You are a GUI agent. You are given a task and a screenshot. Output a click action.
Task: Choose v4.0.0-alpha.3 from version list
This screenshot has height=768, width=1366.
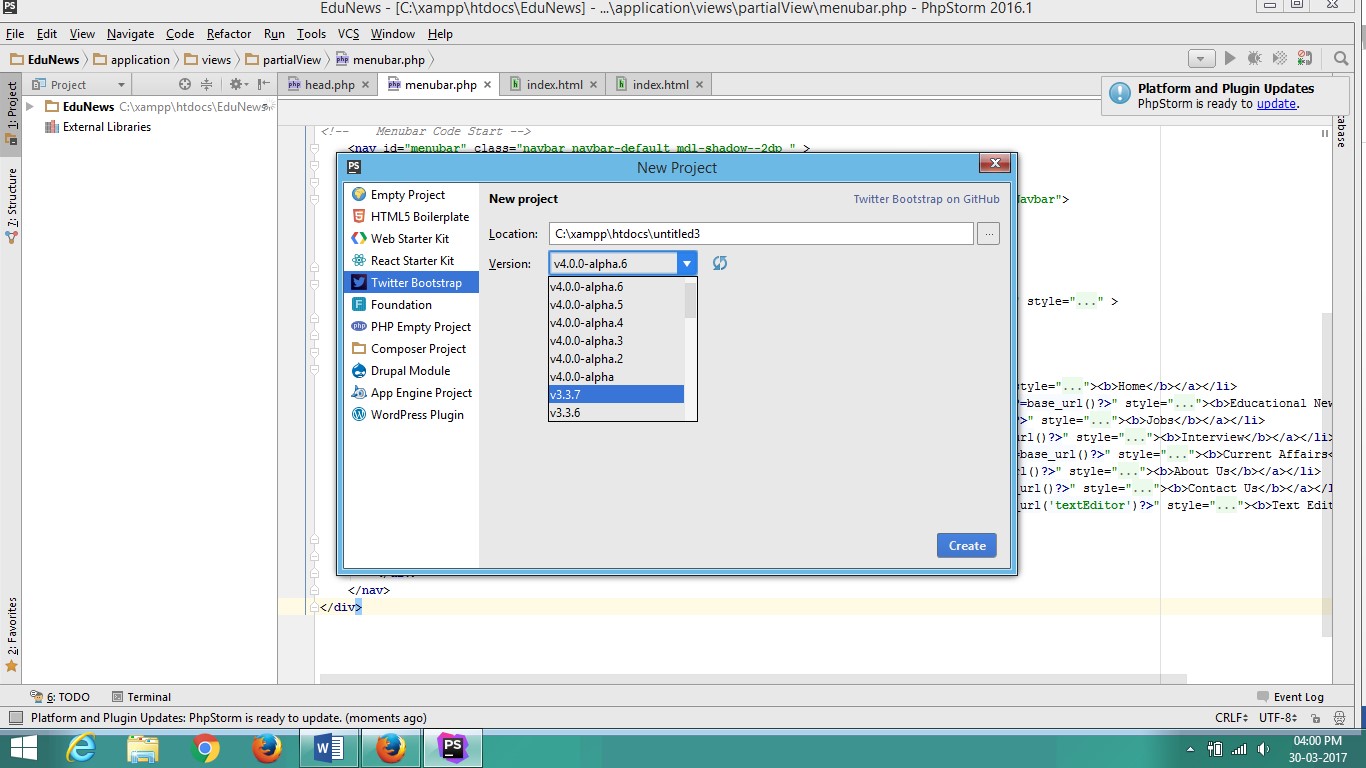pos(616,341)
